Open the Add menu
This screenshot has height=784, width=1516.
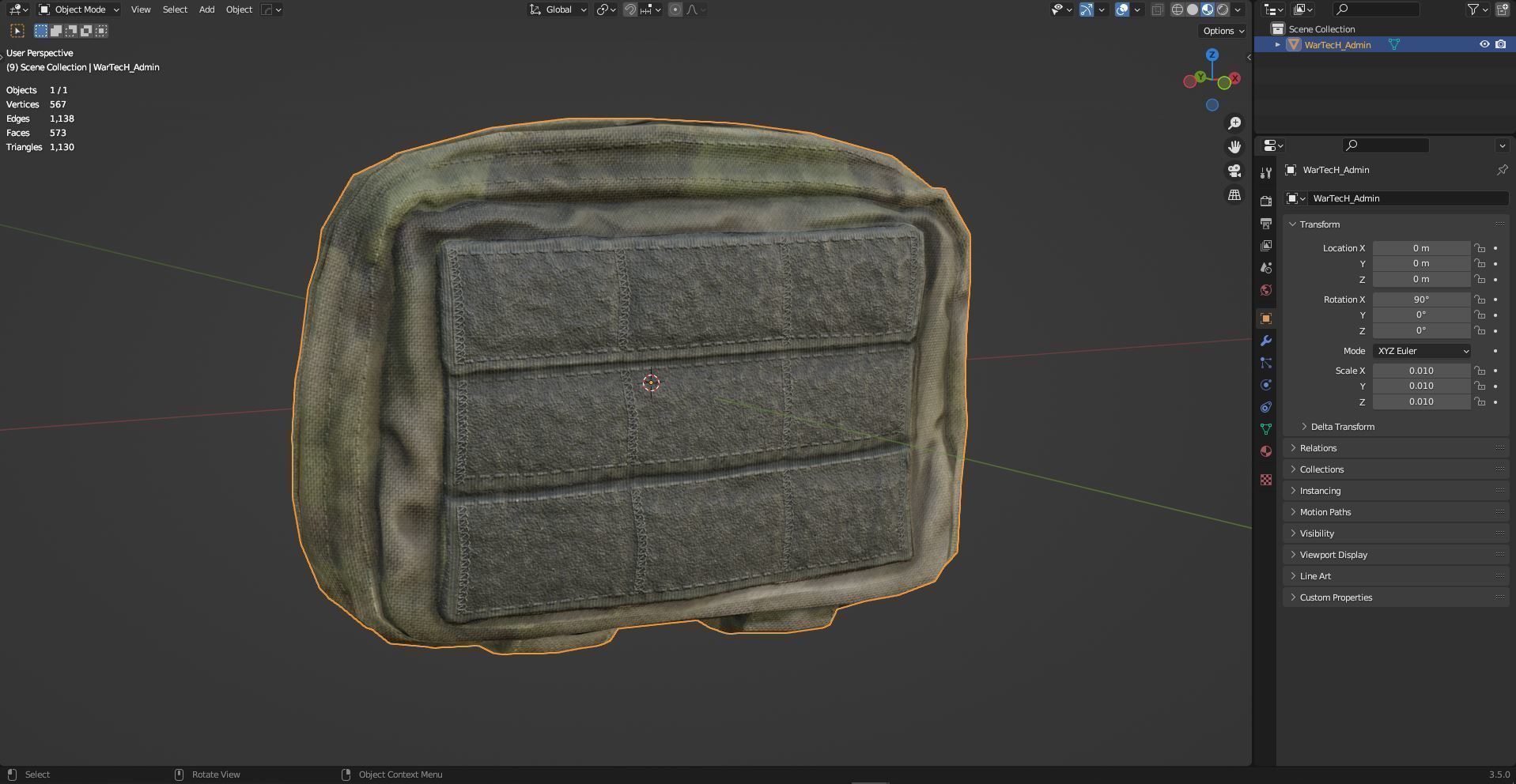[x=206, y=9]
